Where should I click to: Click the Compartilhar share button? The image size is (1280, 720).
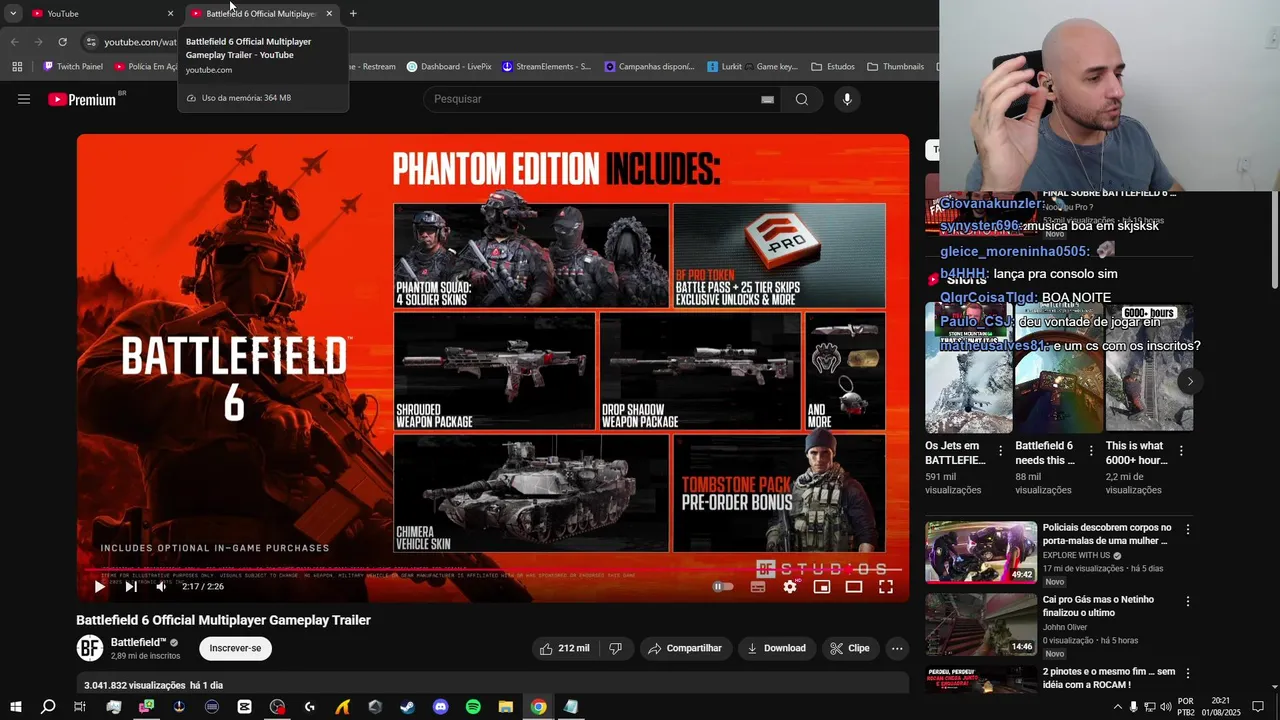tap(685, 648)
